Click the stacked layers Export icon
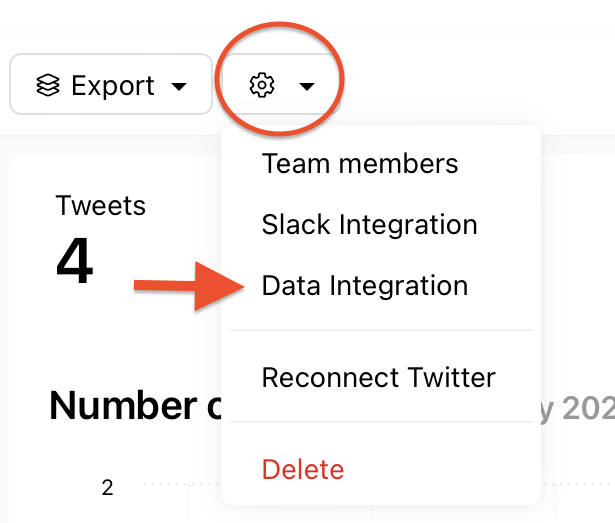The image size is (615, 523). [47, 86]
